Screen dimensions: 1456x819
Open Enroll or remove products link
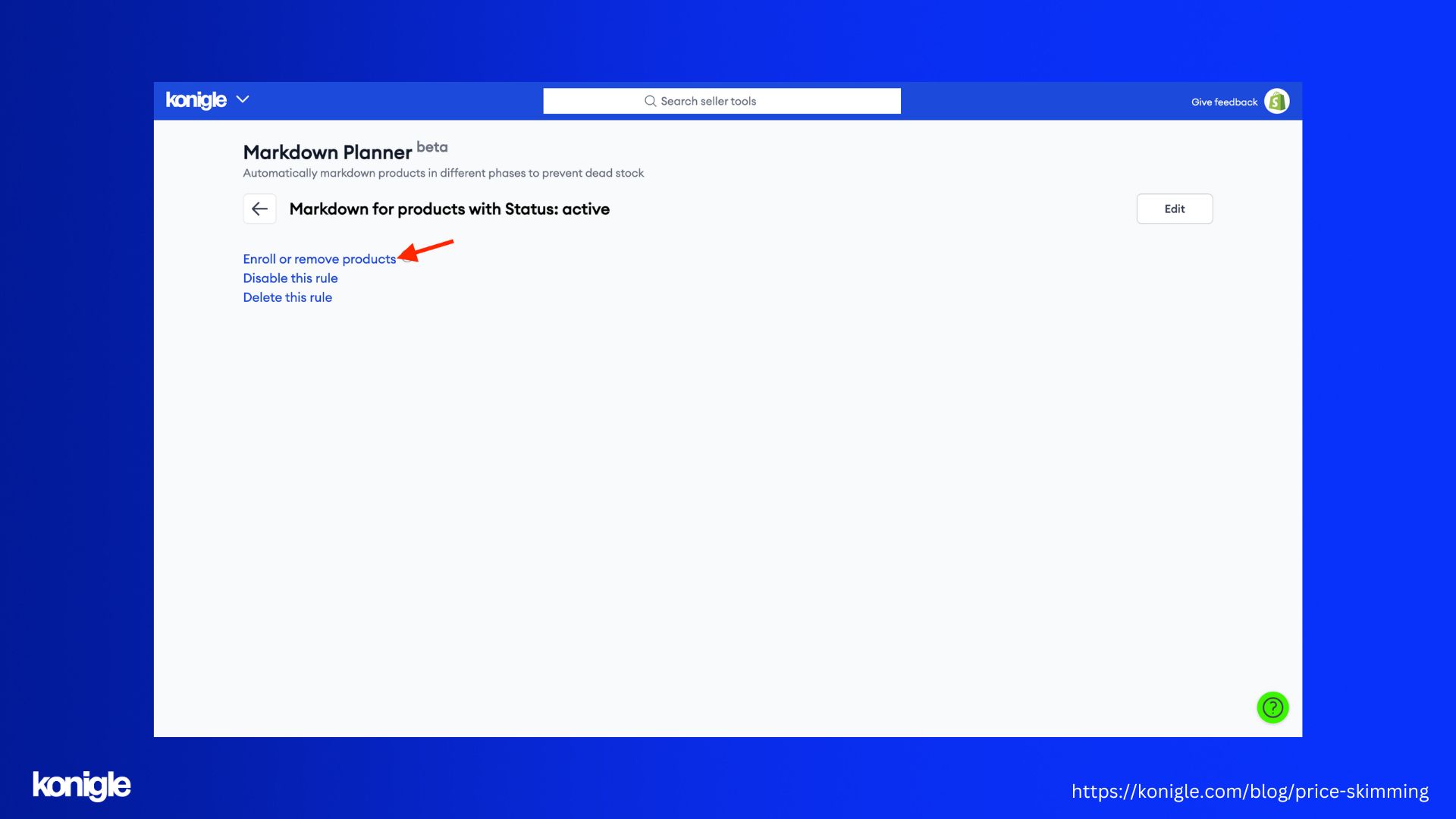pos(319,259)
